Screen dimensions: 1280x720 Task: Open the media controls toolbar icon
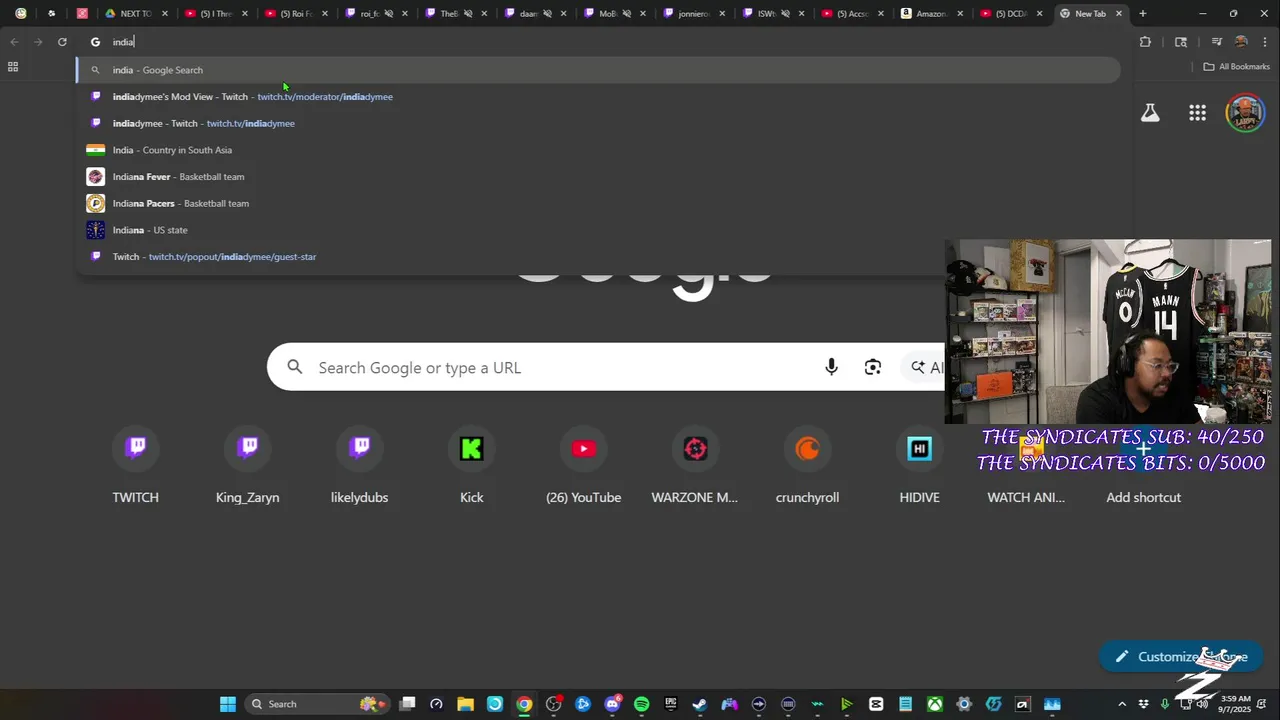1217,42
